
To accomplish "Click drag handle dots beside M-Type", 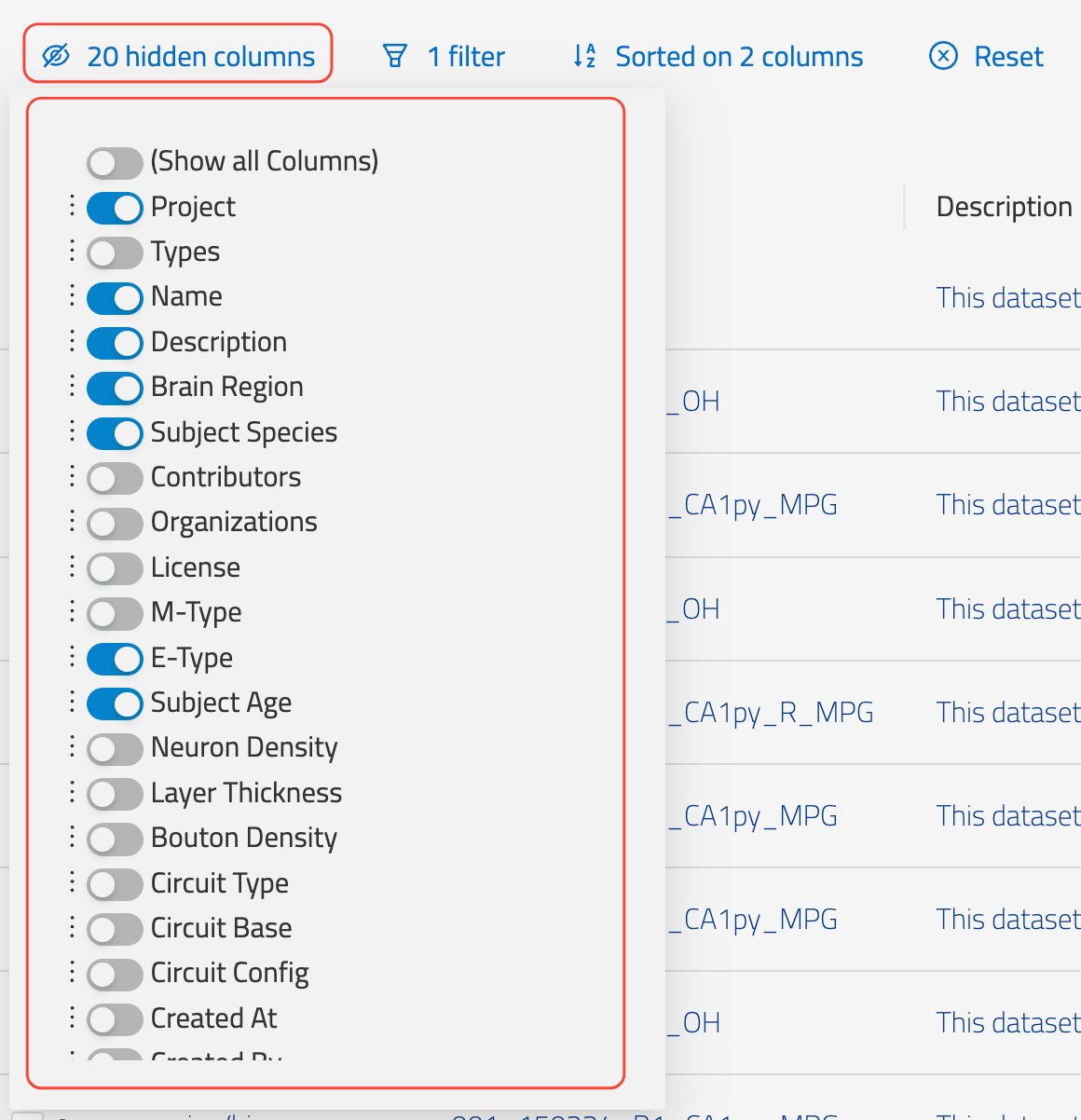I will coord(72,611).
